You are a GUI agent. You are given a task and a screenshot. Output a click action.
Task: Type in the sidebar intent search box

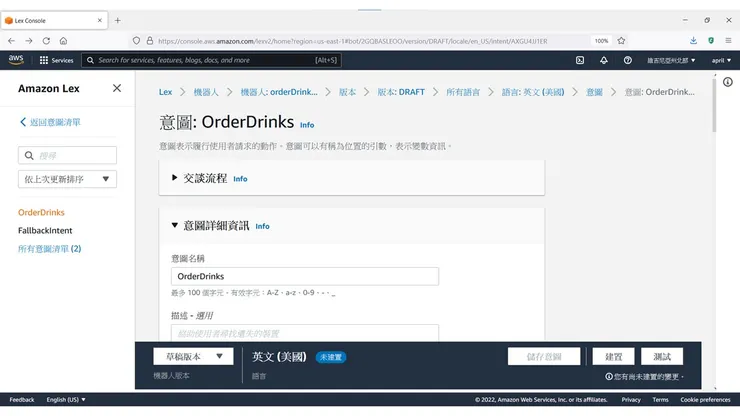point(67,155)
